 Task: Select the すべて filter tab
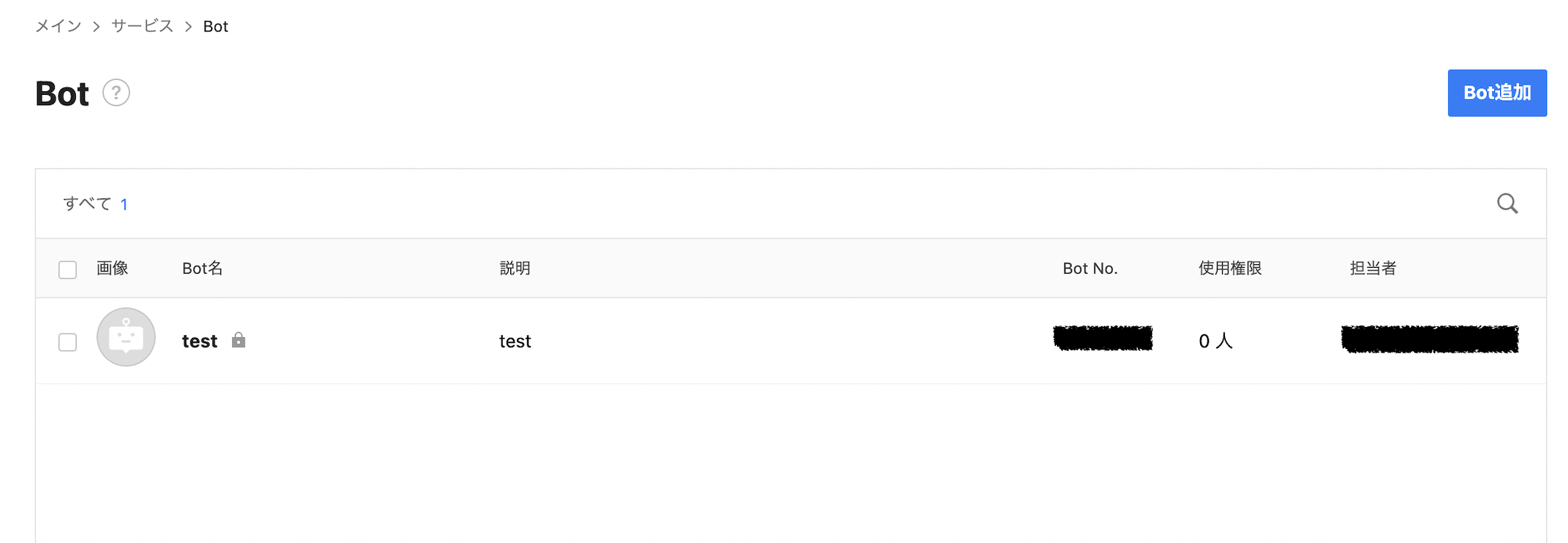89,204
